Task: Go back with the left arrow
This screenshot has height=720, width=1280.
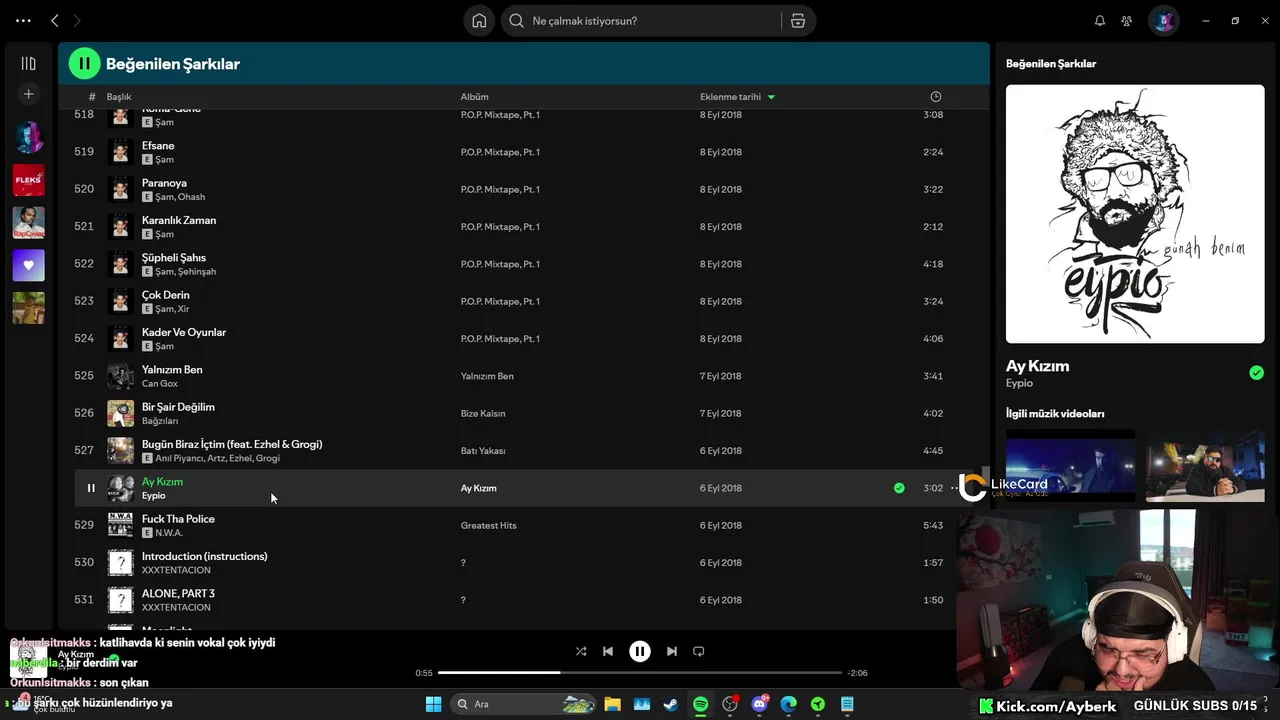Action: [x=55, y=20]
